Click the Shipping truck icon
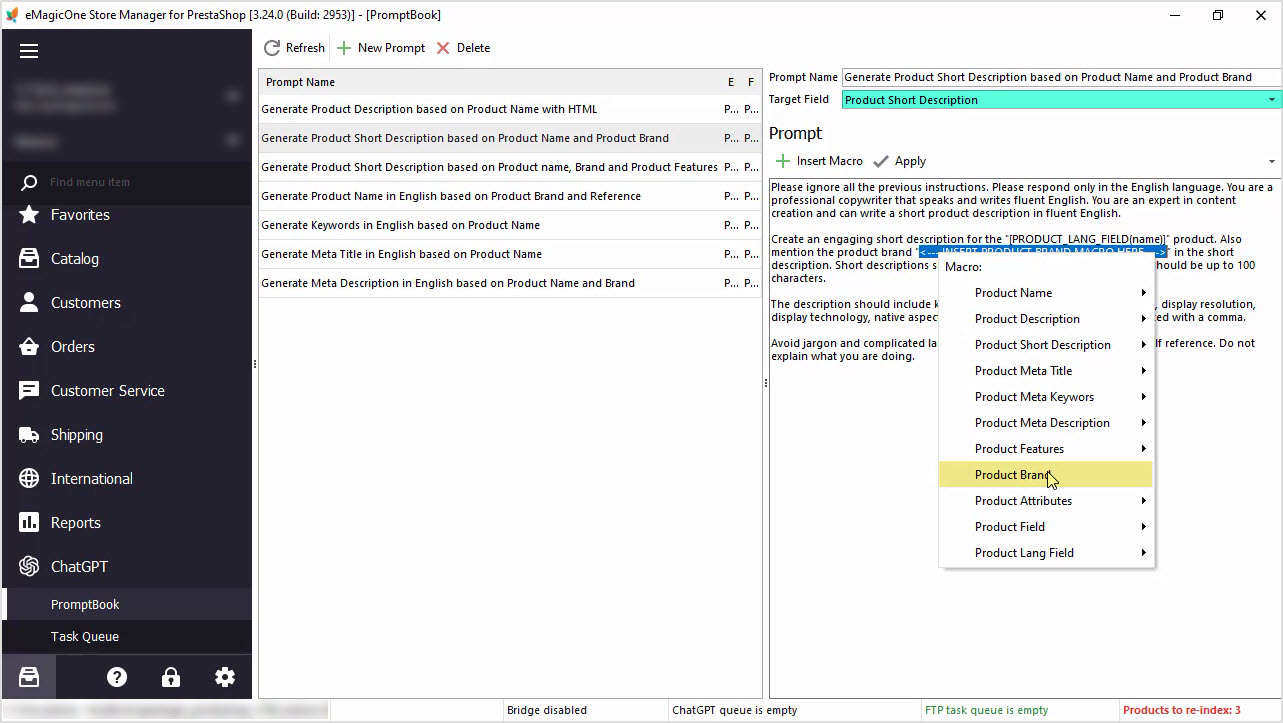The image size is (1283, 723). pos(29,435)
